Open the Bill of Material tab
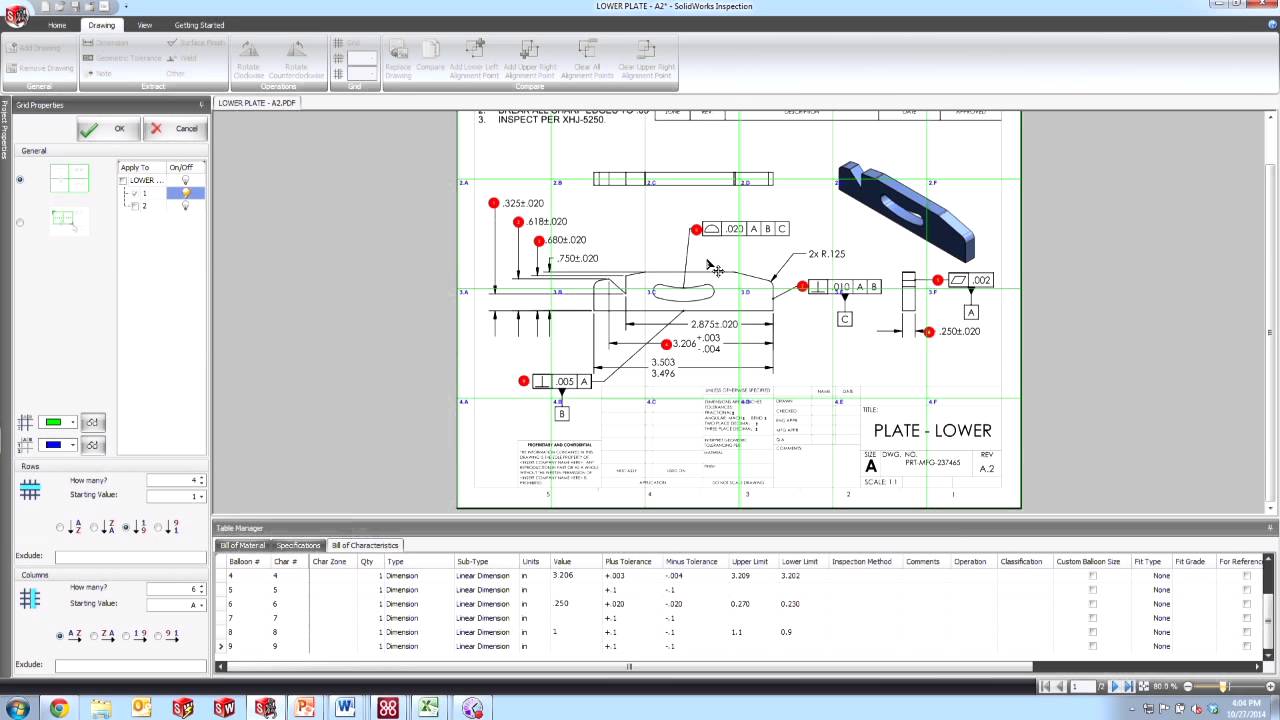 242,545
